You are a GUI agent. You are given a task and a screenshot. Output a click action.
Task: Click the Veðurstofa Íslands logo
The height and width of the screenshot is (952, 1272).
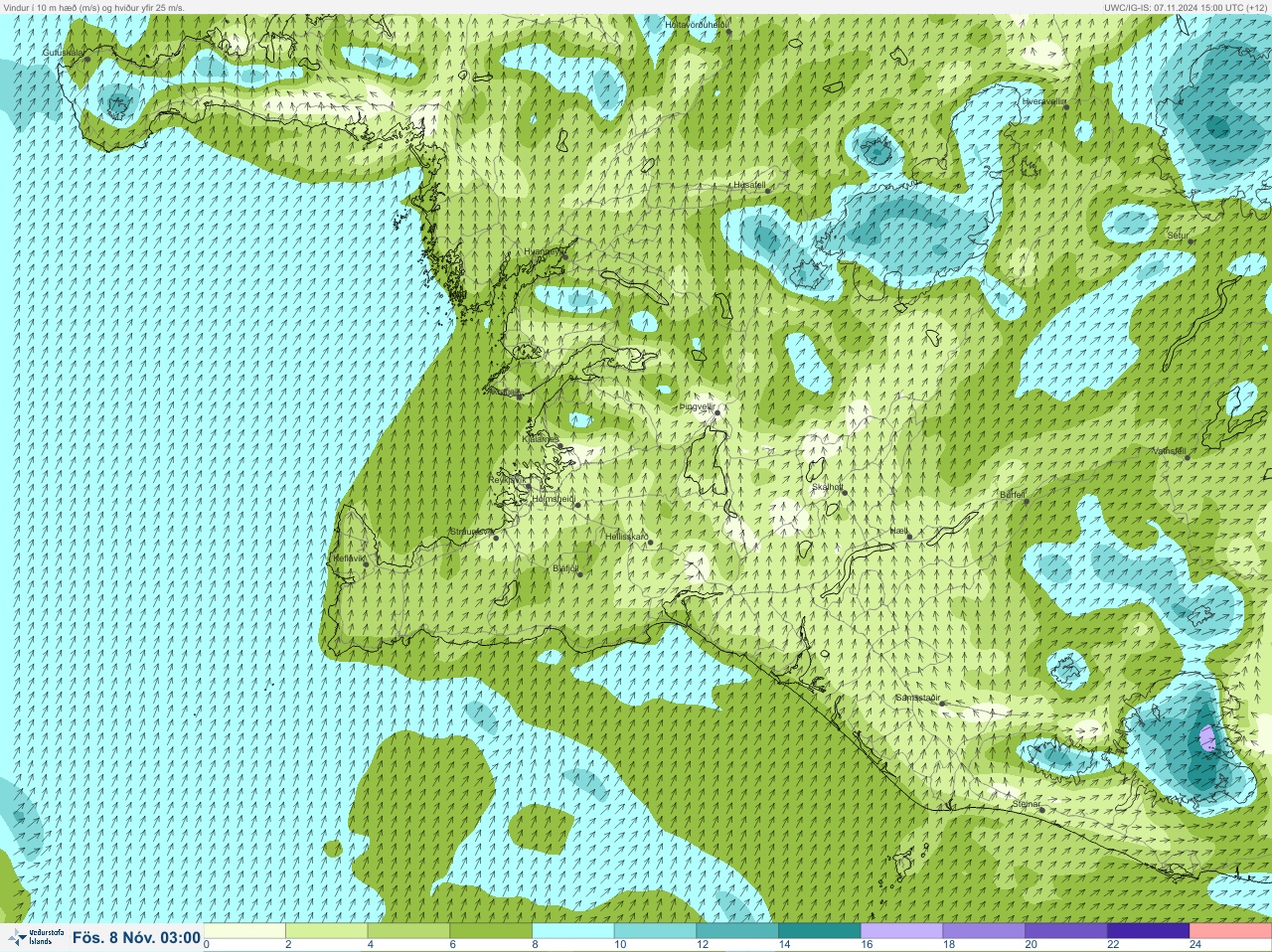click(x=35, y=937)
